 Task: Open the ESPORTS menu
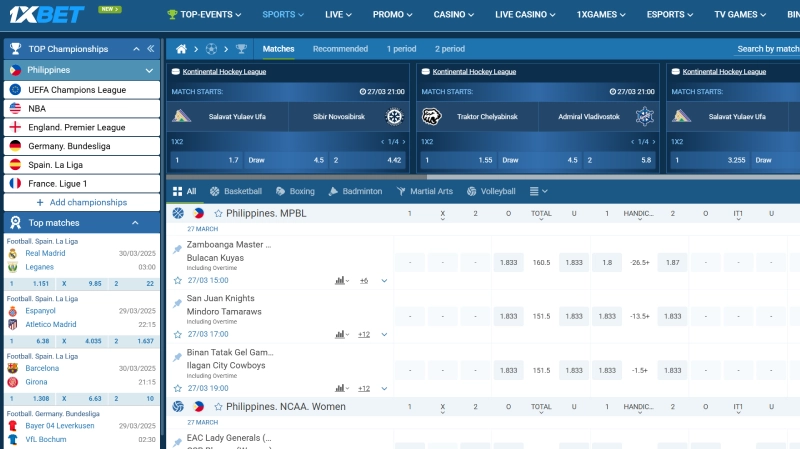(670, 14)
